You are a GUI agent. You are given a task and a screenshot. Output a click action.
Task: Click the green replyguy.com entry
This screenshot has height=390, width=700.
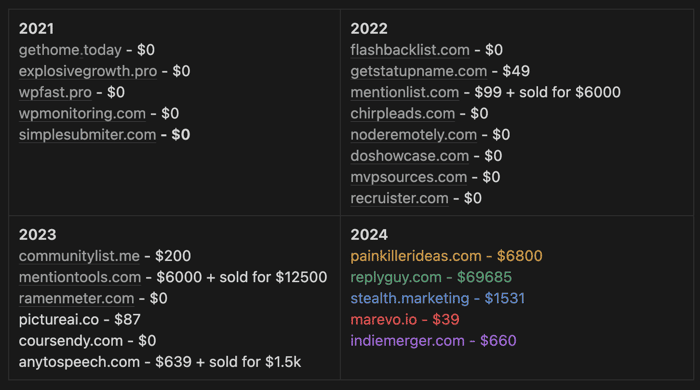pyautogui.click(x=431, y=277)
